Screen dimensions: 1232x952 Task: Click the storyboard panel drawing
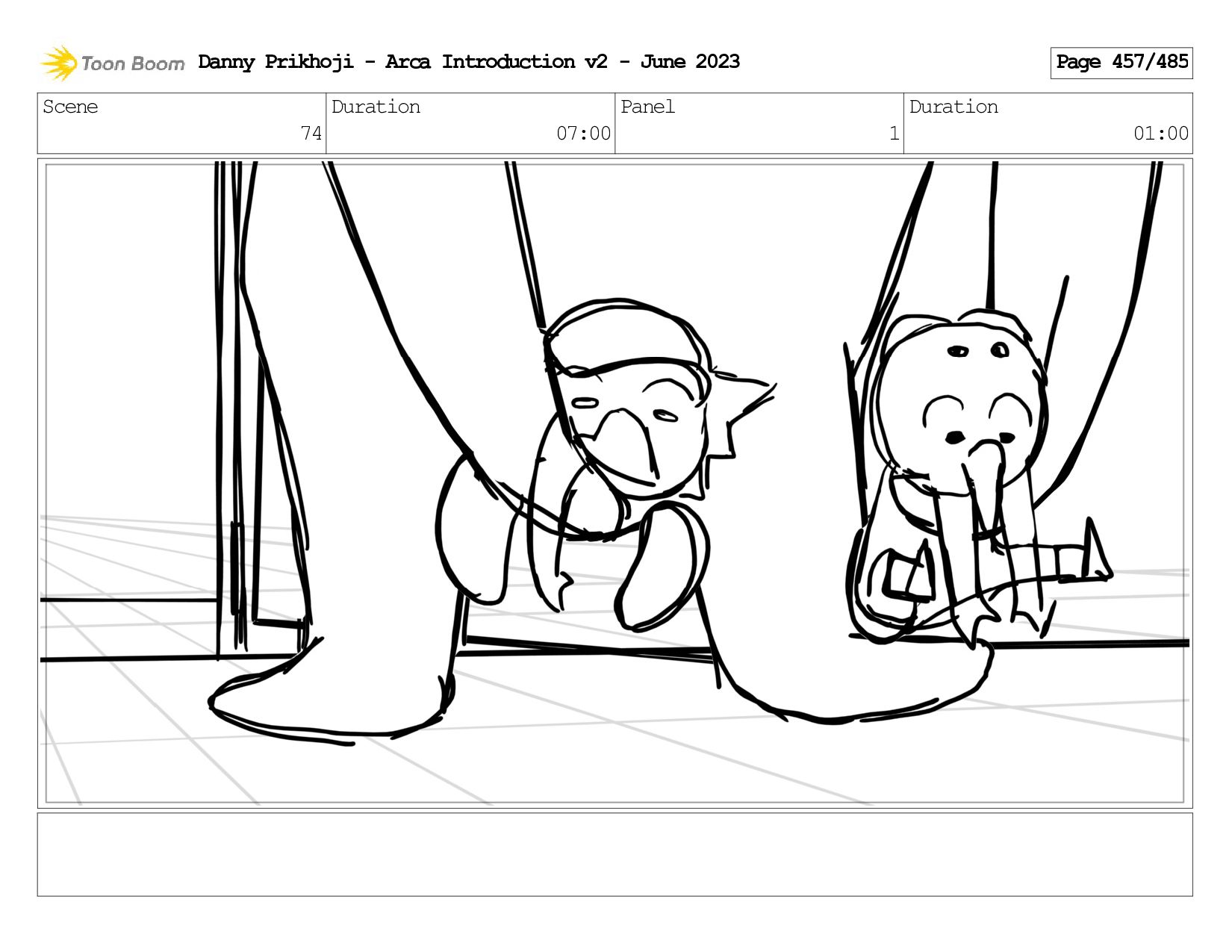(615, 483)
